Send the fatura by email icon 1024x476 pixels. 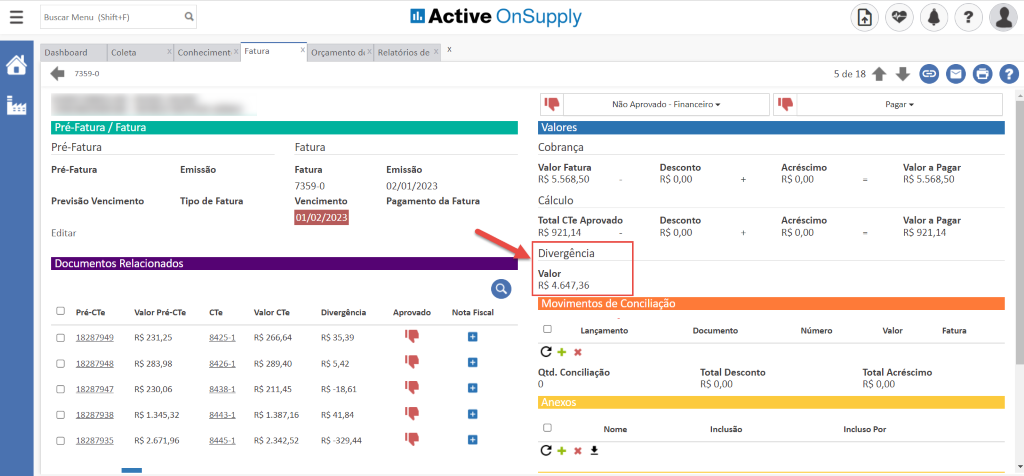[956, 74]
